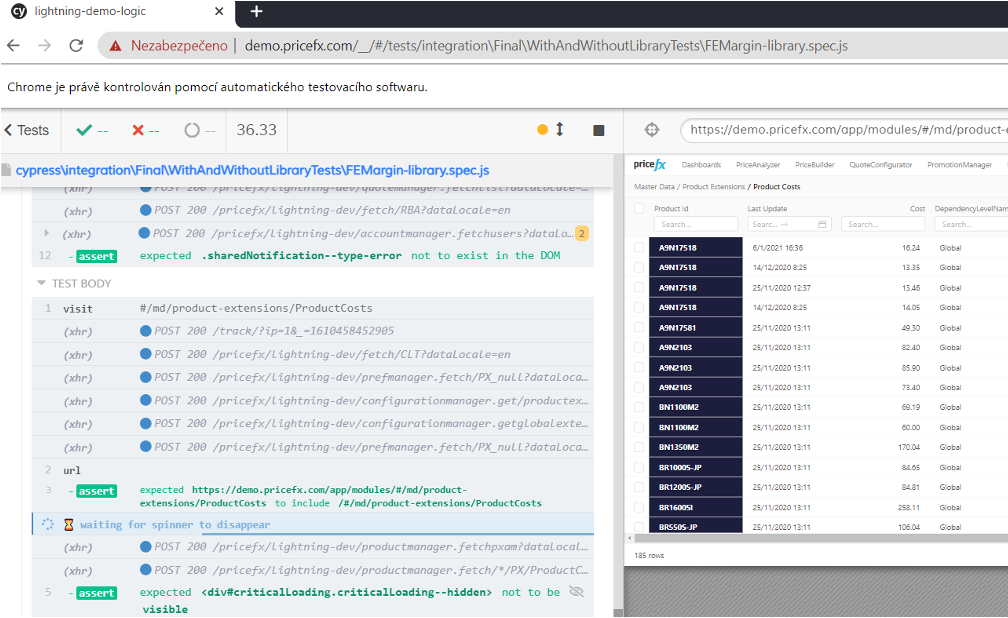Open the FEMargin-library.spec.js file link
Image resolution: width=1008 pixels, height=618 pixels.
click(252, 170)
